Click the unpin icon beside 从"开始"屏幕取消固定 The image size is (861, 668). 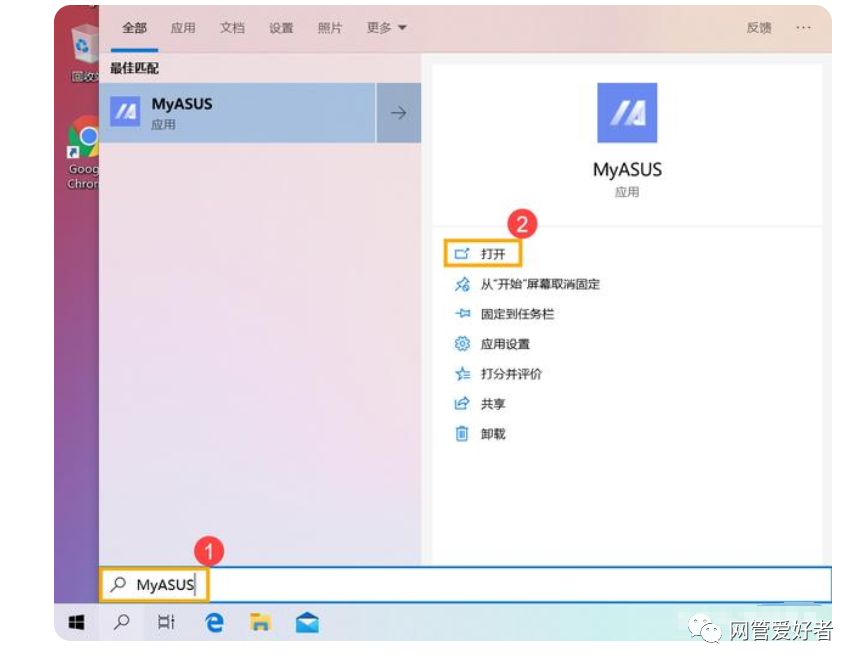point(462,284)
